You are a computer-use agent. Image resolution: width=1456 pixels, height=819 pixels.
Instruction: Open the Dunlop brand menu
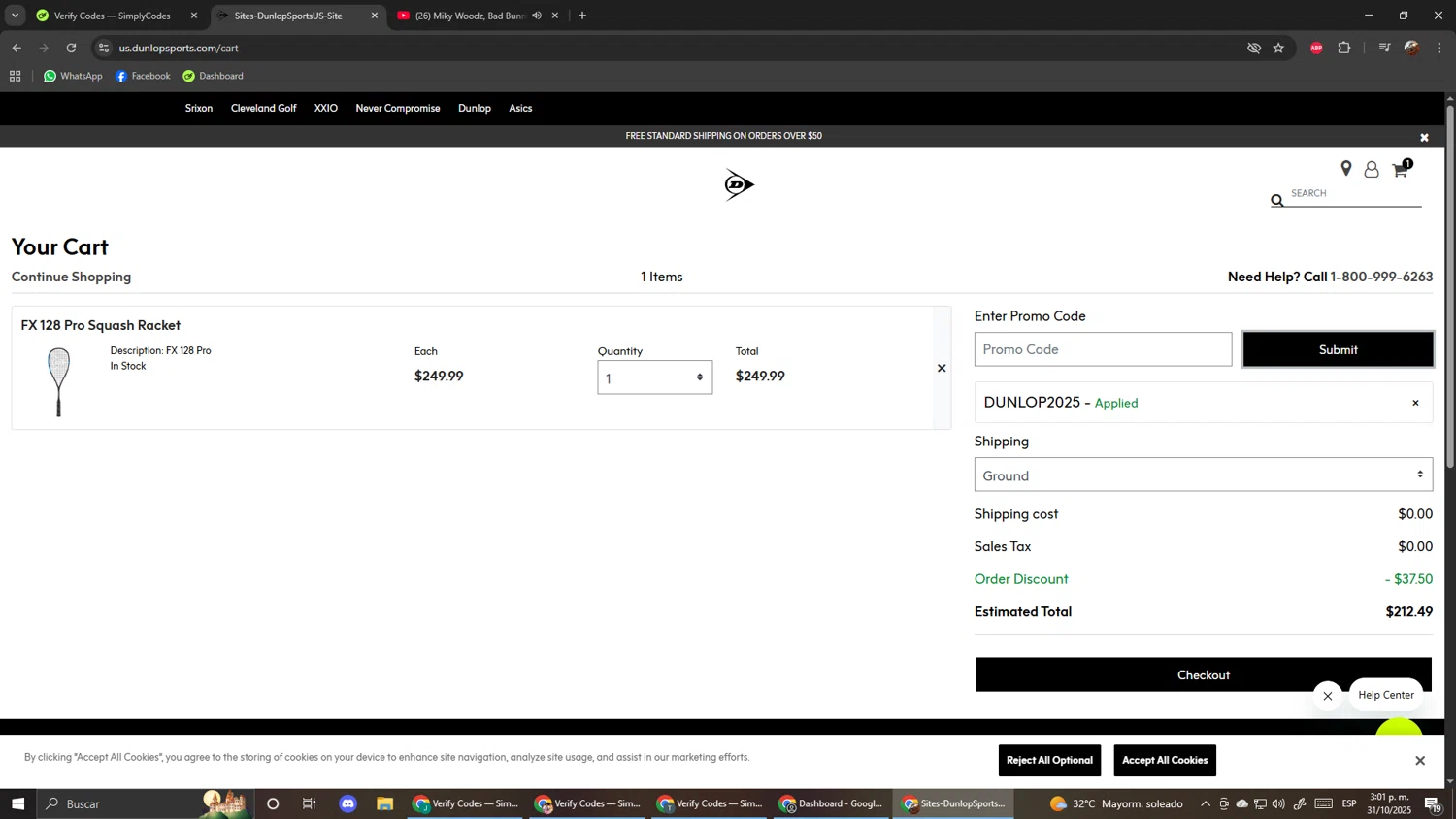click(x=475, y=108)
